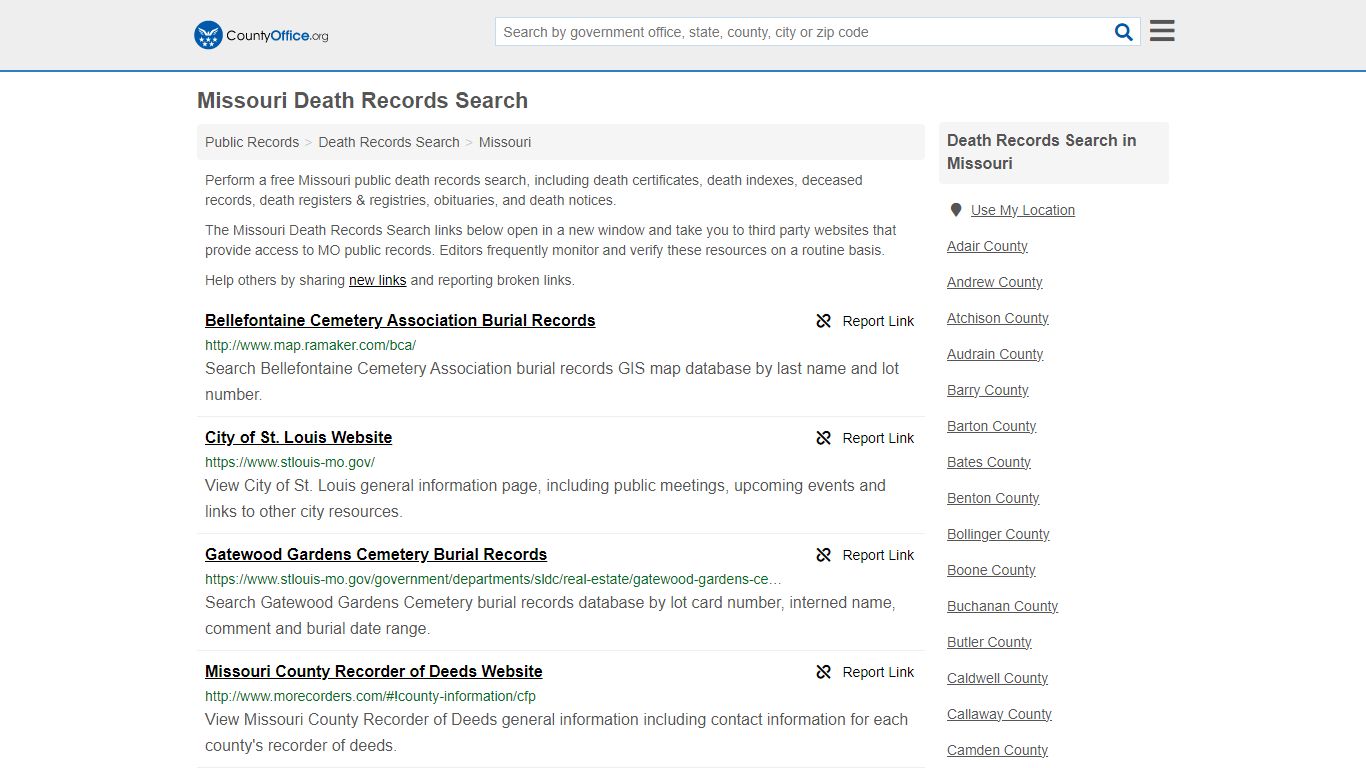1366x768 pixels.
Task: Select Barton County
Action: [992, 426]
